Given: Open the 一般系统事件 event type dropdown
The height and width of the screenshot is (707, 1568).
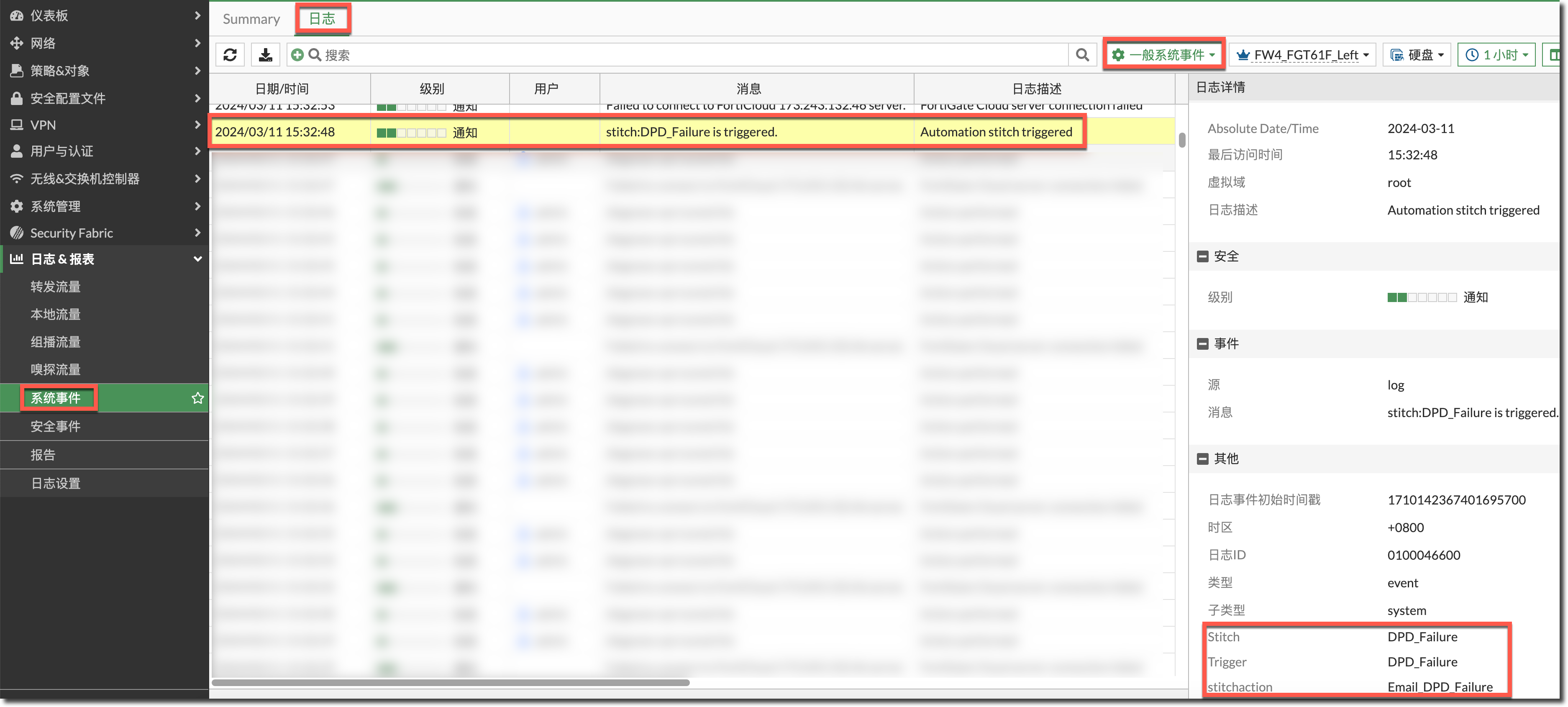Looking at the screenshot, I should click(x=1163, y=55).
